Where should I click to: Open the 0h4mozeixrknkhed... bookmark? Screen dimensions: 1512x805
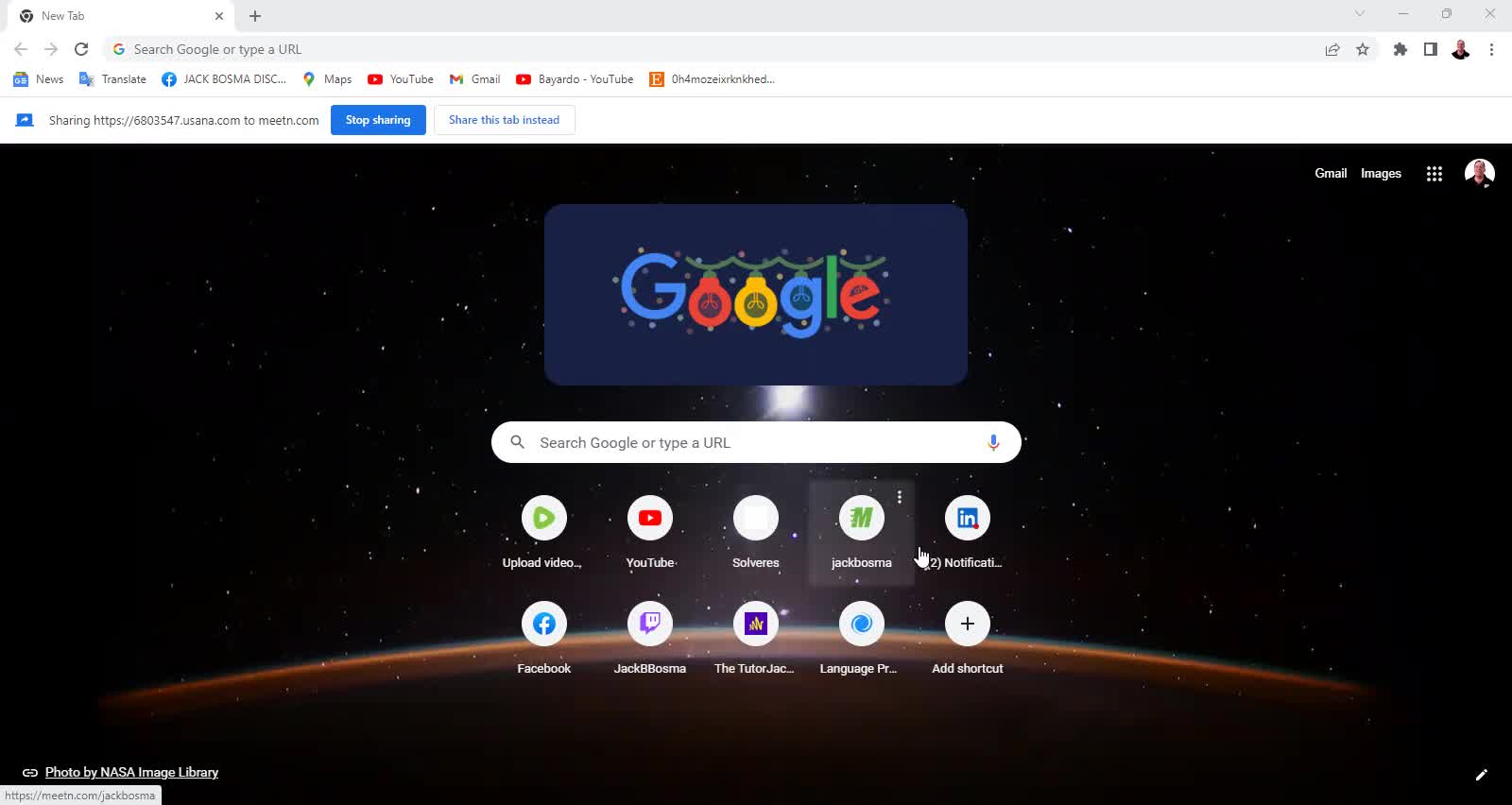(713, 79)
